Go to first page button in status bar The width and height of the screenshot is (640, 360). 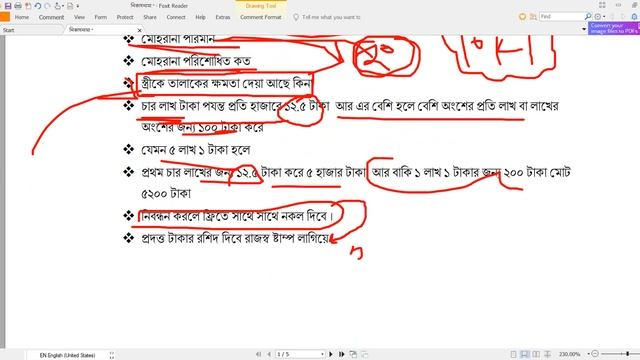point(258,354)
